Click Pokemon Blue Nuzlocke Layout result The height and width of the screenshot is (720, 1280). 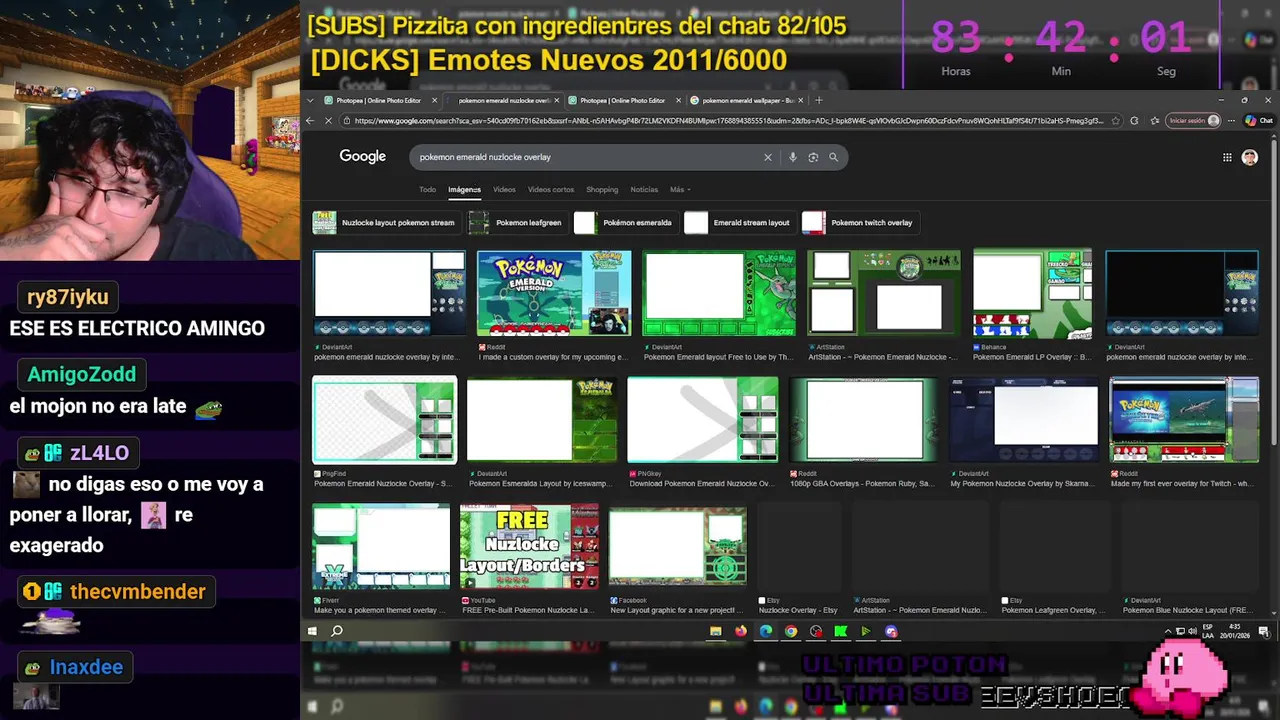[1187, 610]
